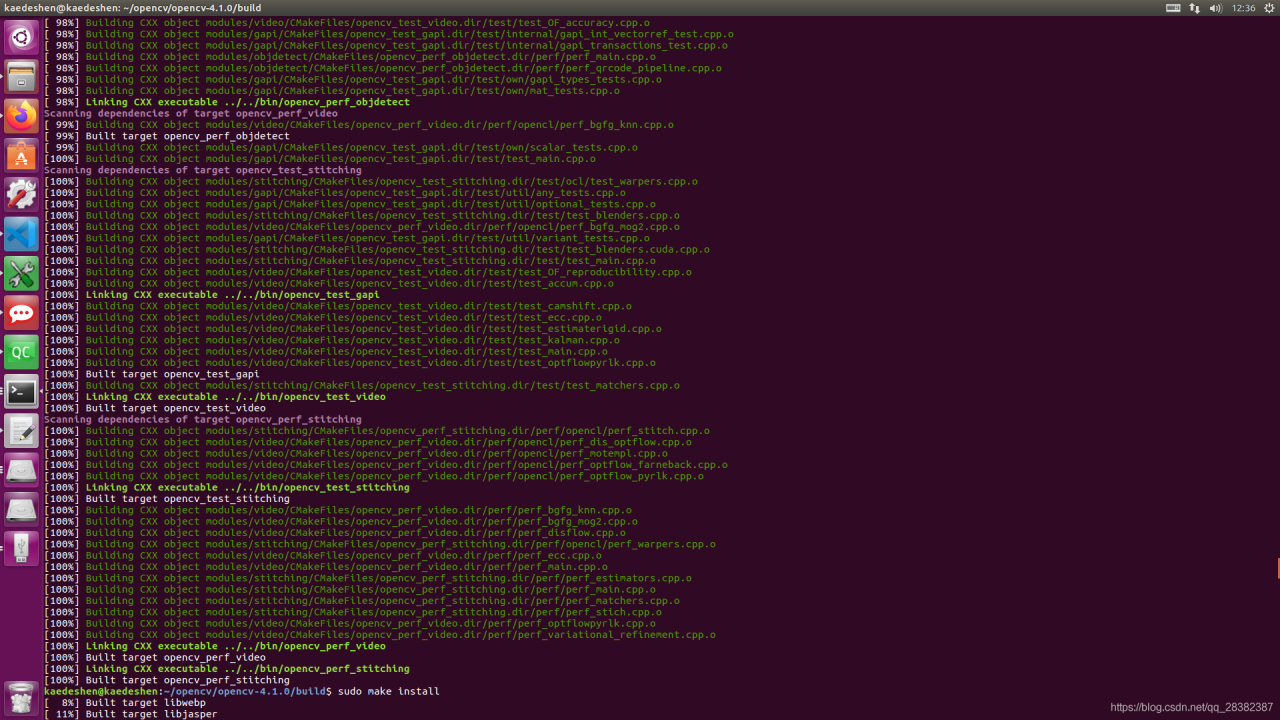
Task: Launch Firefox from the dock
Action: pos(21,116)
